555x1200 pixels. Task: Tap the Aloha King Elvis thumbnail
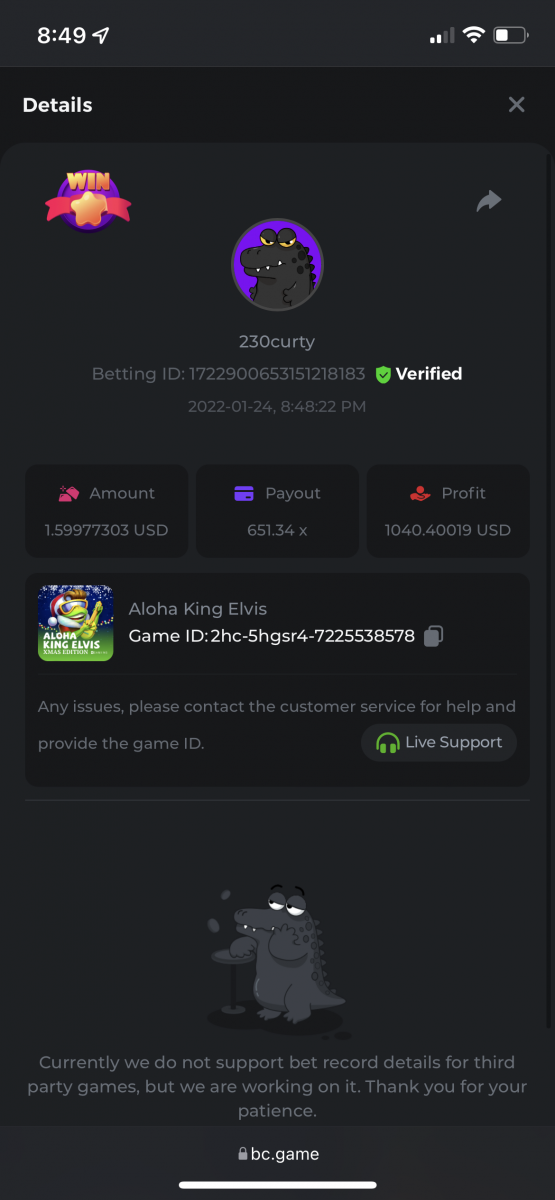75,623
